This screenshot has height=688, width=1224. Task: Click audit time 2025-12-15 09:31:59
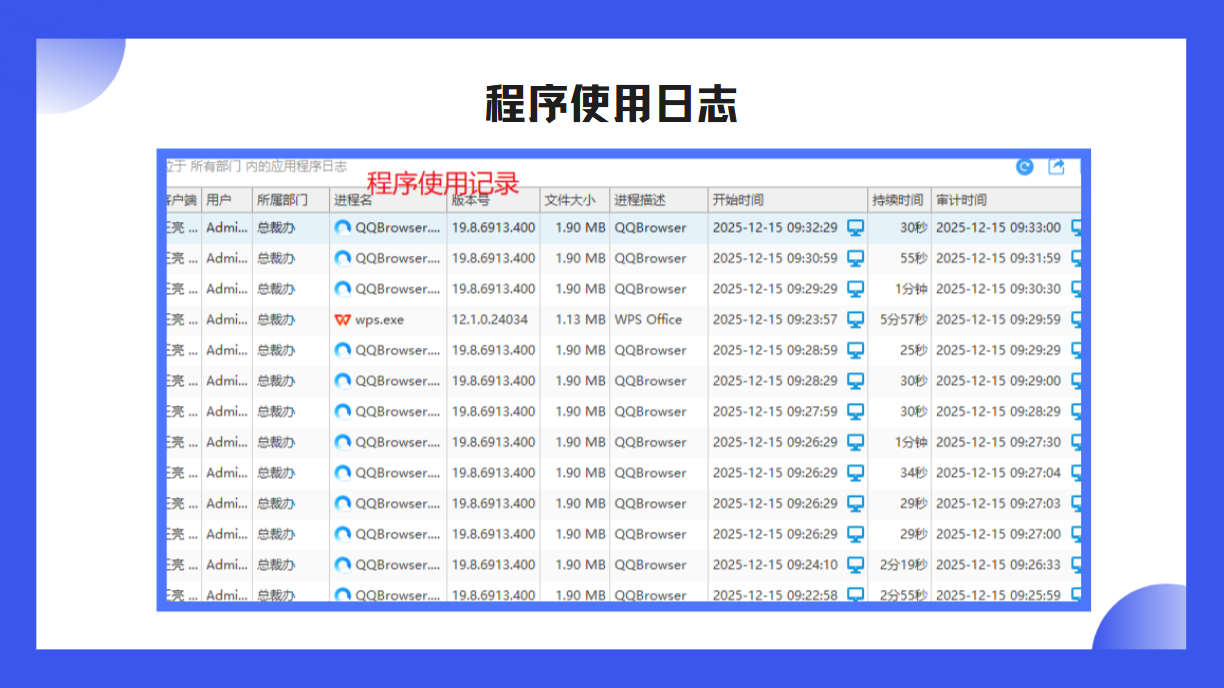[998, 258]
